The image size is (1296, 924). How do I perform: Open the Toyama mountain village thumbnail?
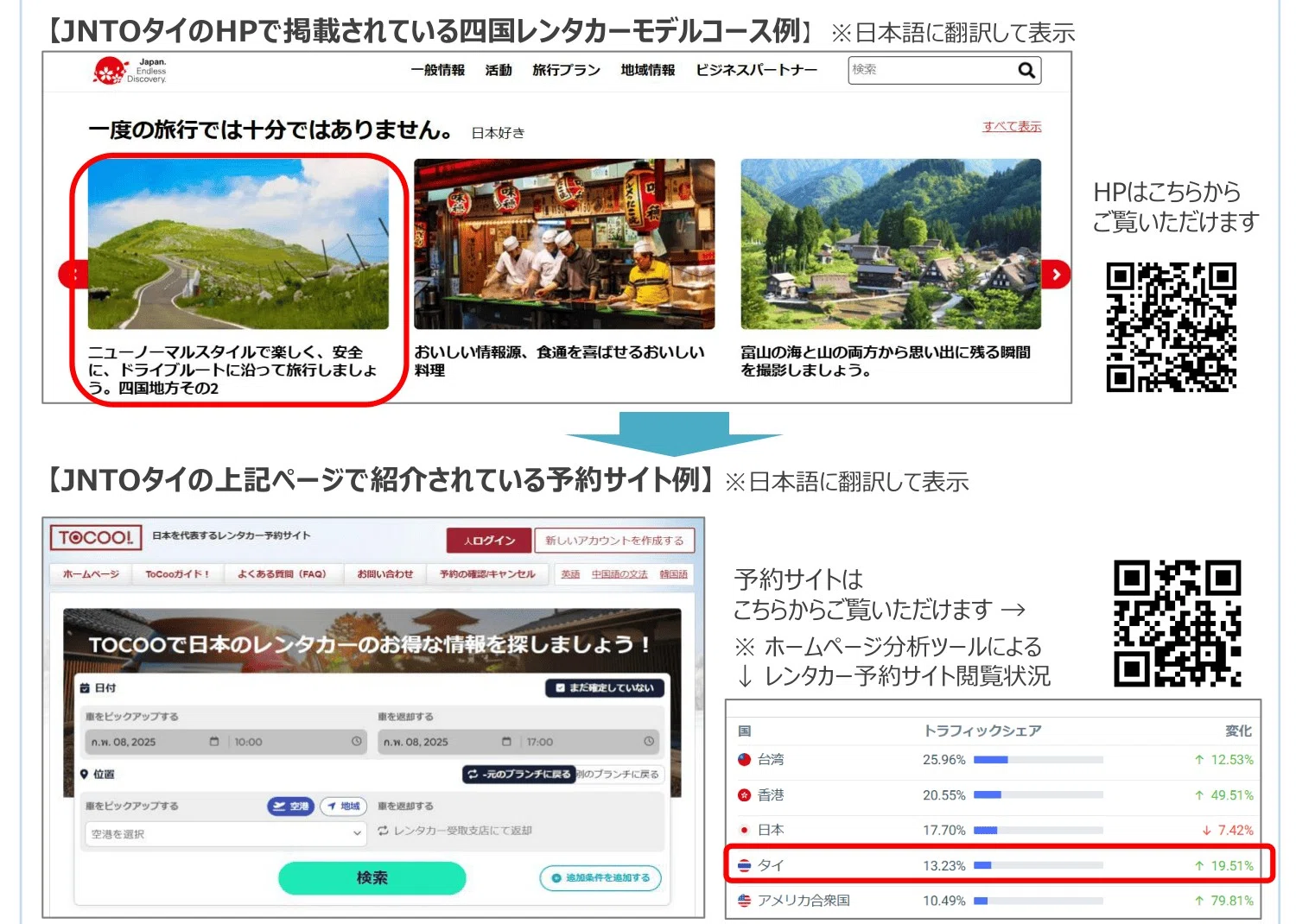tap(891, 244)
